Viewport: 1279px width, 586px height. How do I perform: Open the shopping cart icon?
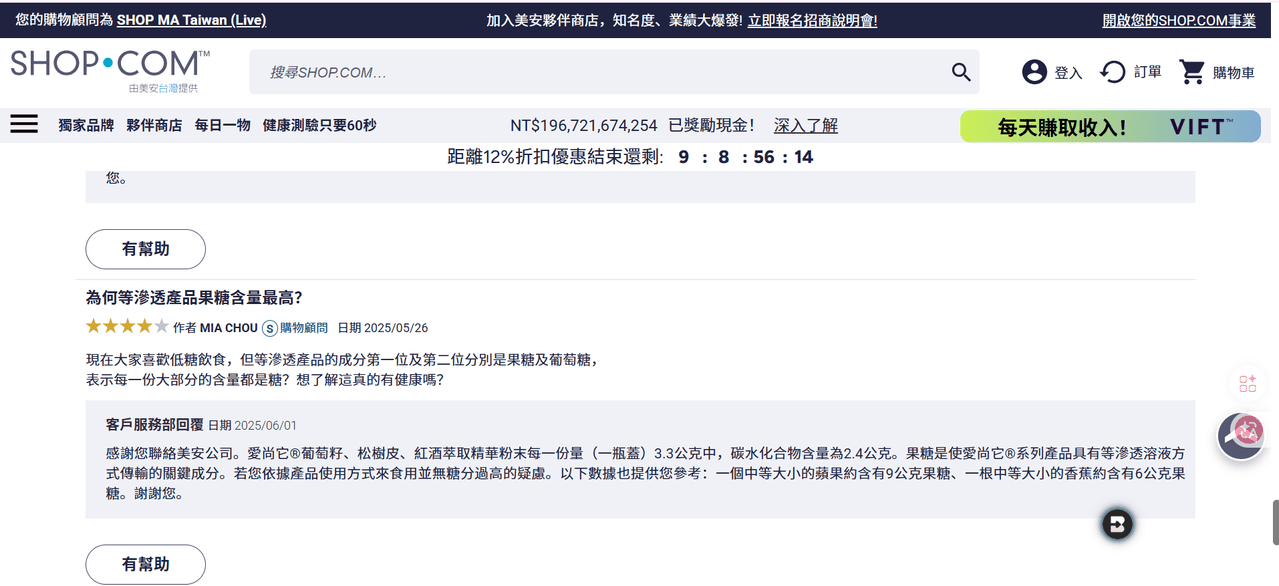point(1192,72)
